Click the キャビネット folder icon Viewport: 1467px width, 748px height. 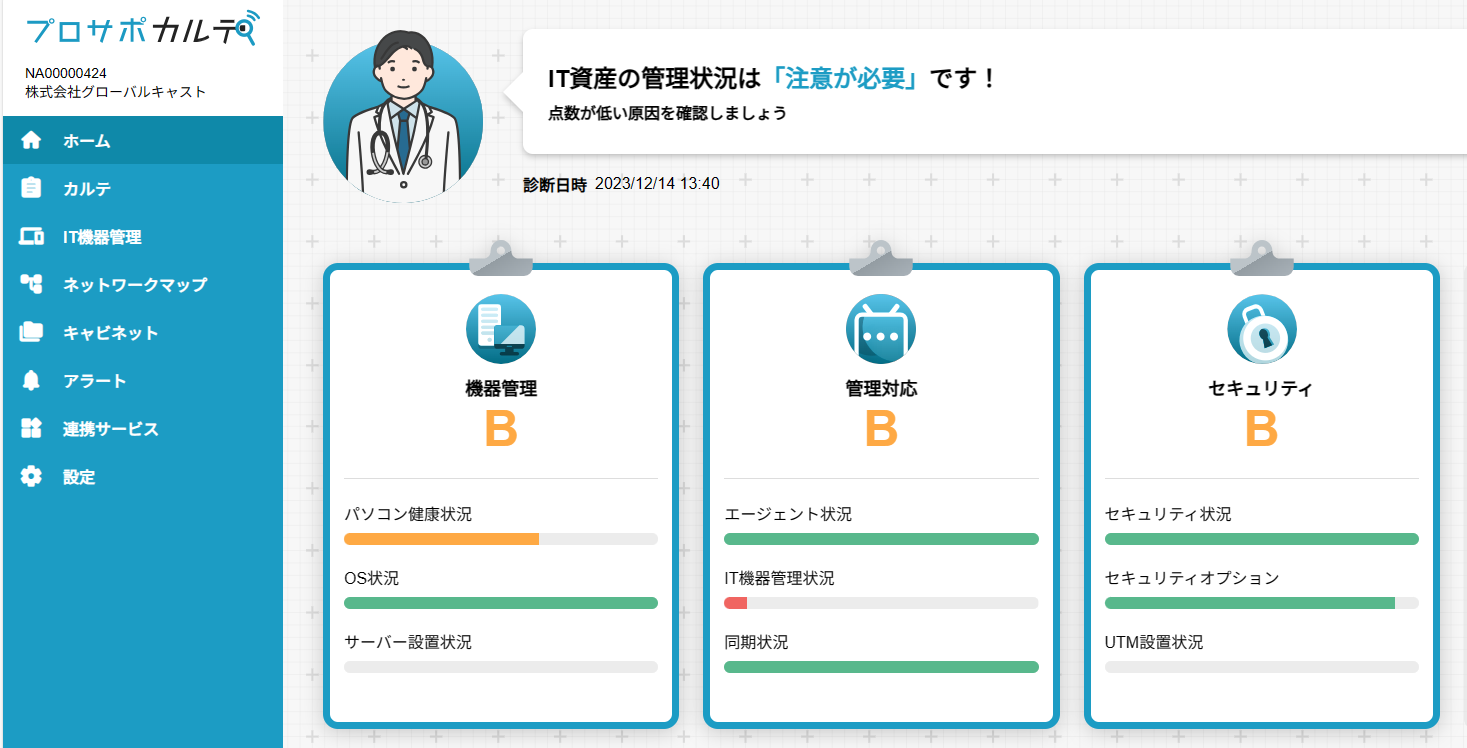31,332
